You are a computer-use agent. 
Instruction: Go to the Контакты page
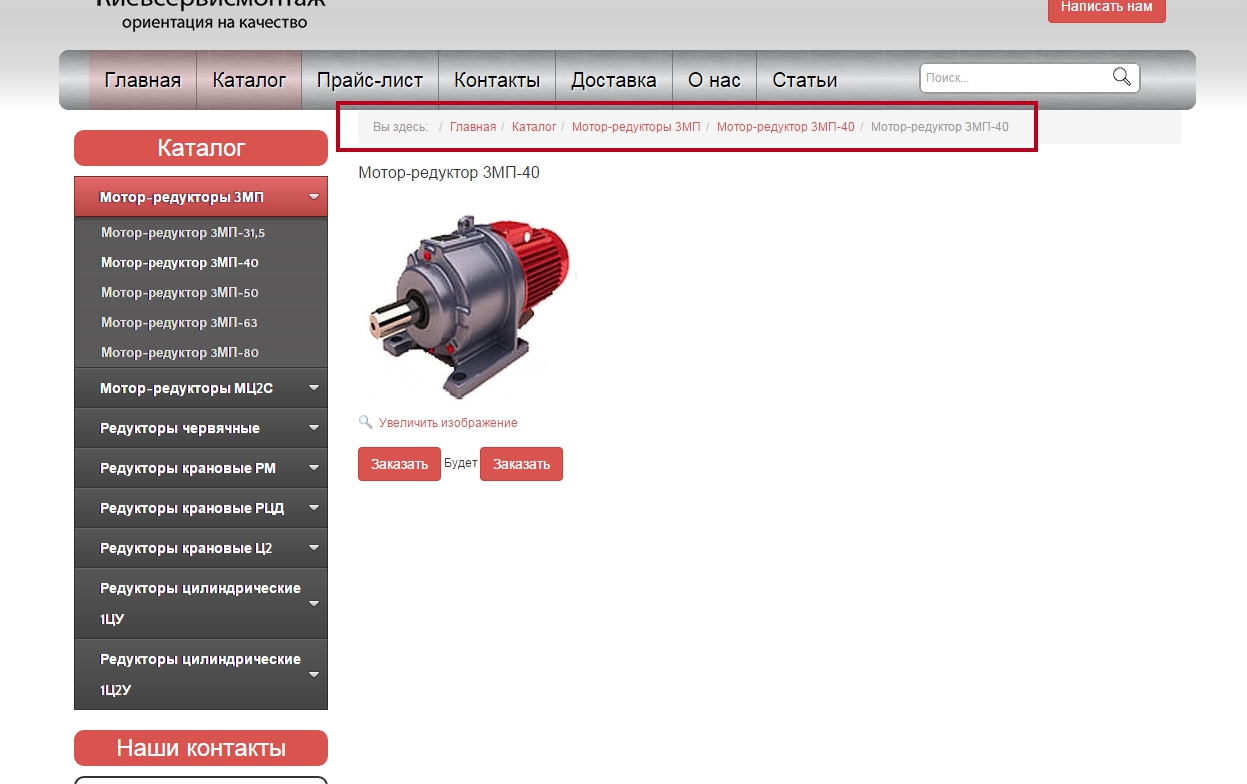[x=497, y=80]
